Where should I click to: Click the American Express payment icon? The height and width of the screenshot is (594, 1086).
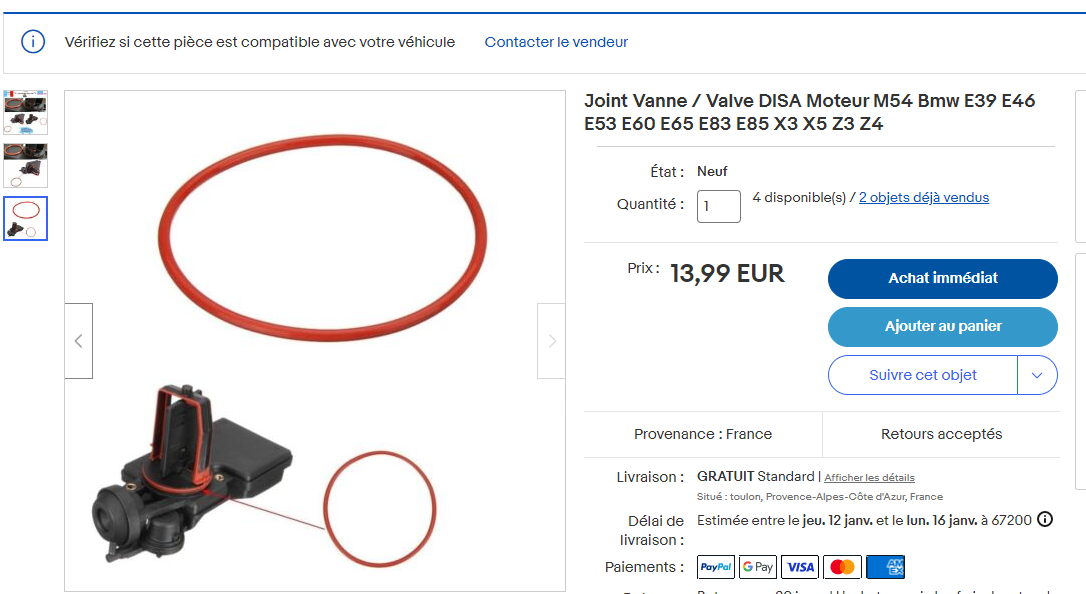885,567
